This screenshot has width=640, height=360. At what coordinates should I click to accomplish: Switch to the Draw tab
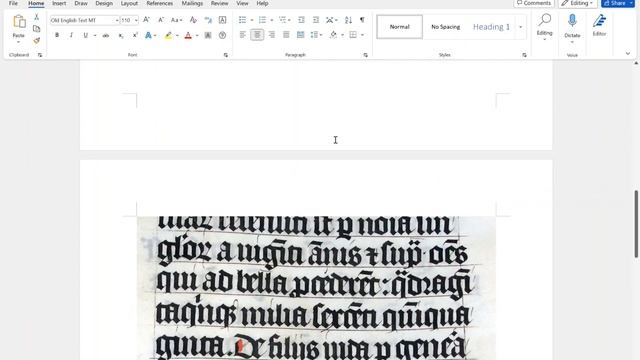click(x=81, y=3)
